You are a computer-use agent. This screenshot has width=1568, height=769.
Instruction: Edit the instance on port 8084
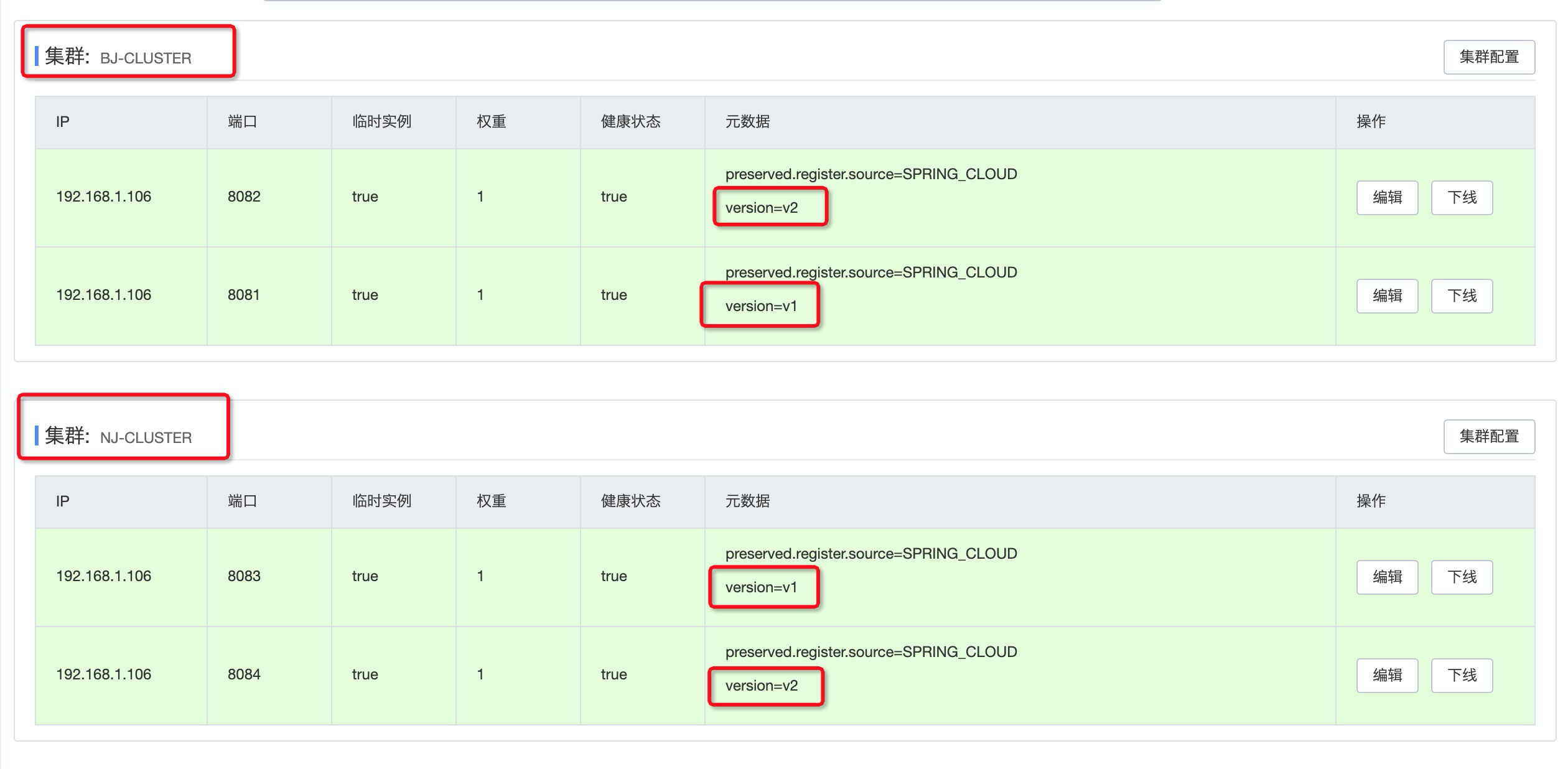(x=1388, y=675)
